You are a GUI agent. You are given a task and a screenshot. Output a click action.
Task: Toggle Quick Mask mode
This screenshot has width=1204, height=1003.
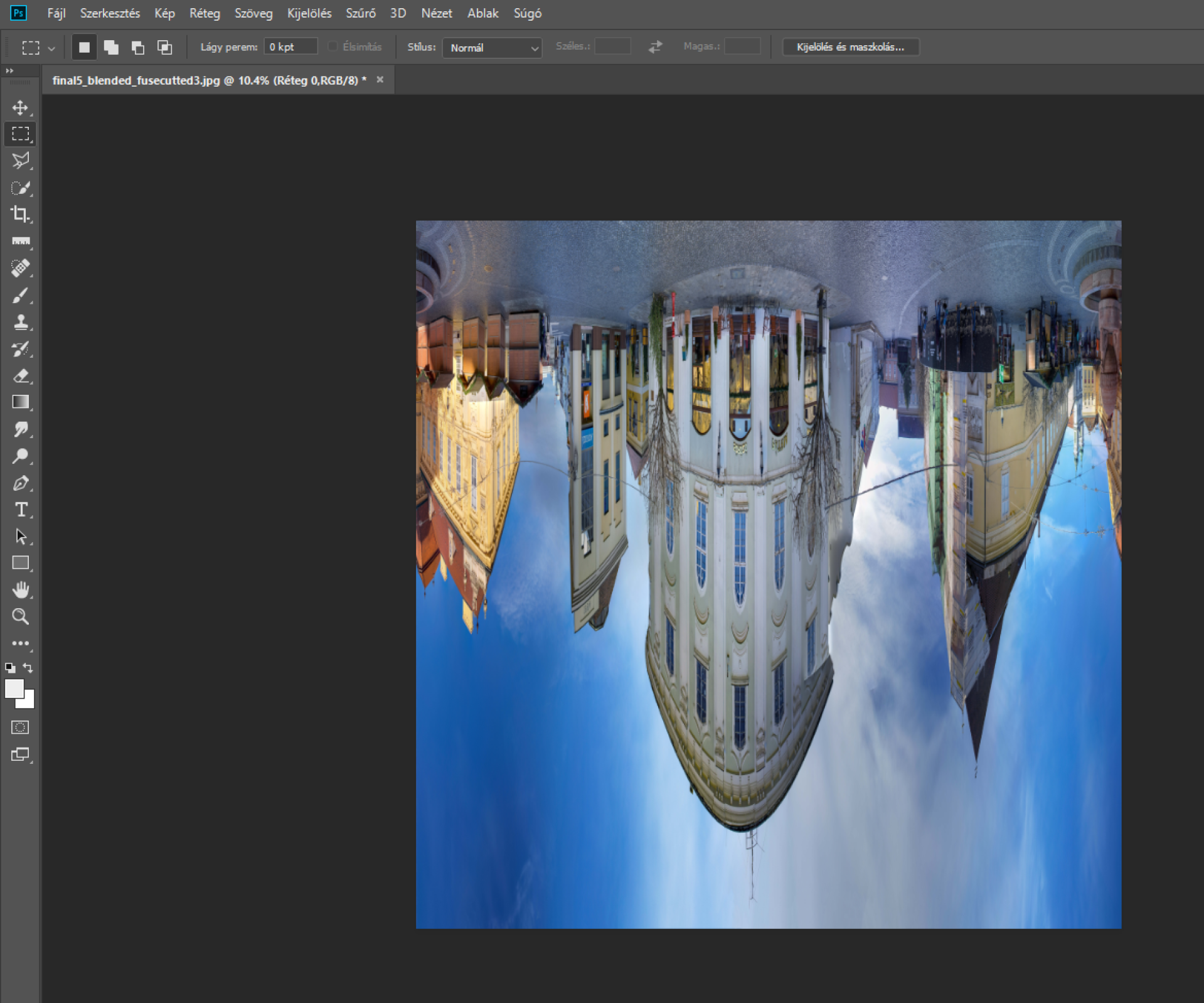(20, 727)
